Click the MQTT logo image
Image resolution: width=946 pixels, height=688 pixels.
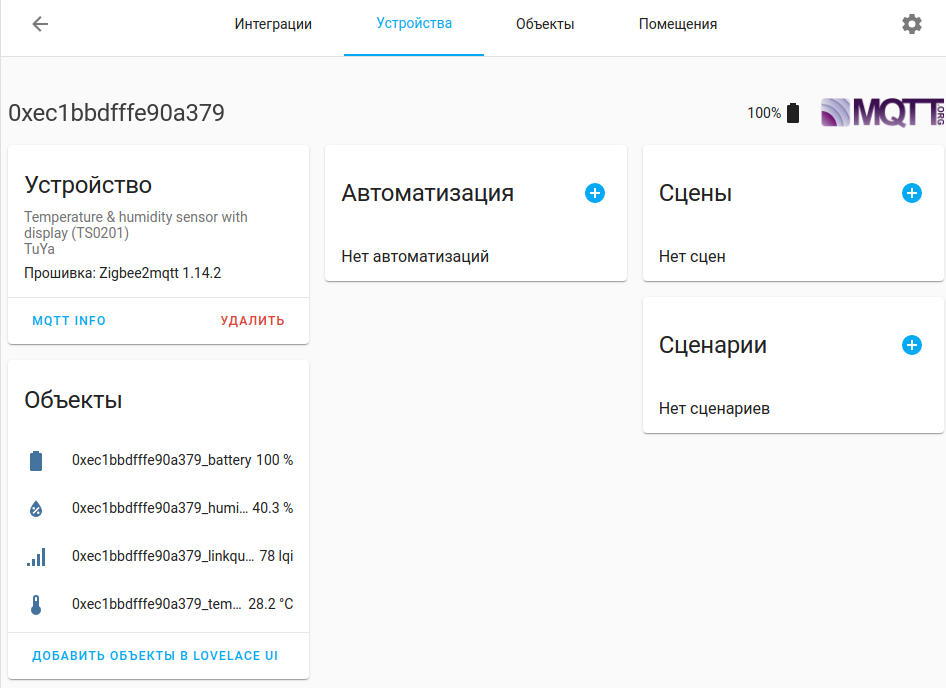click(x=881, y=113)
